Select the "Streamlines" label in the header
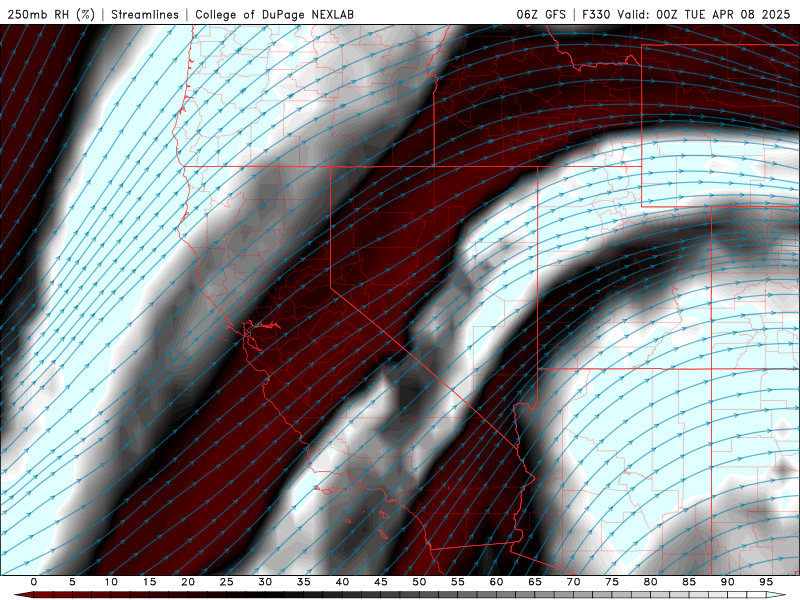Image resolution: width=800 pixels, height=600 pixels. 145,14
